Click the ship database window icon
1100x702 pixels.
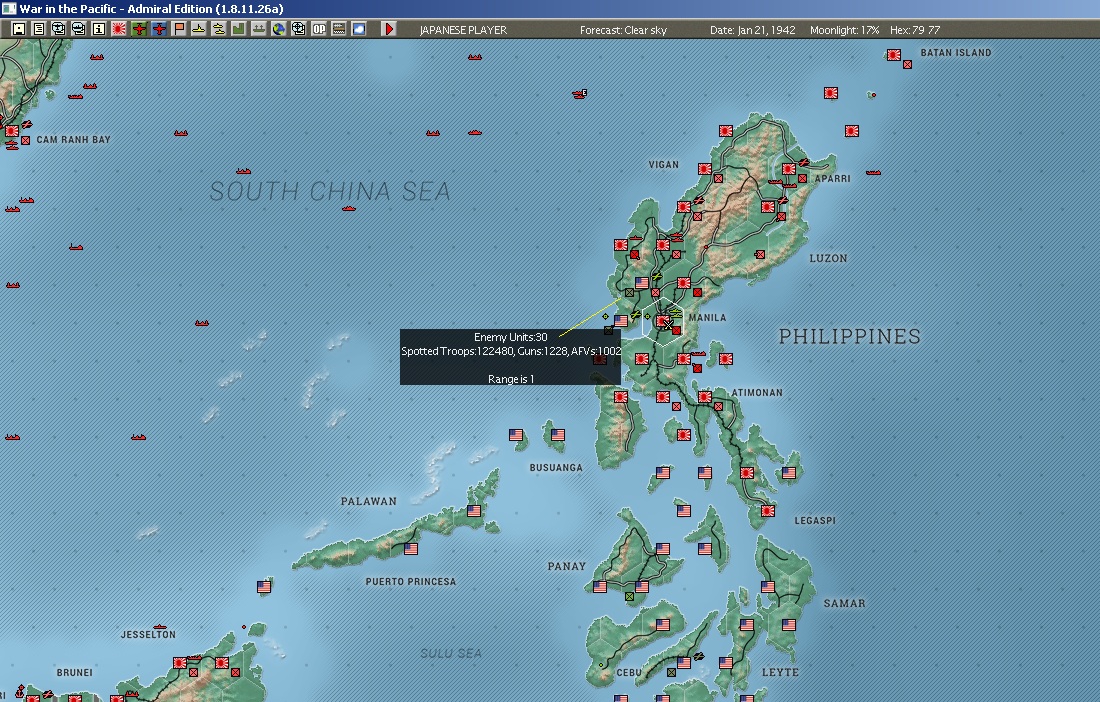[x=79, y=29]
